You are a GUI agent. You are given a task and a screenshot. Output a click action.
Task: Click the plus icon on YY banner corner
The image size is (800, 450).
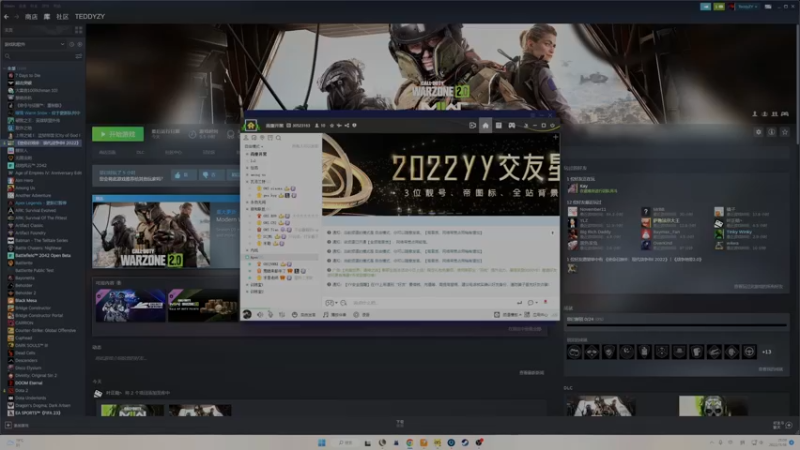coord(555,137)
